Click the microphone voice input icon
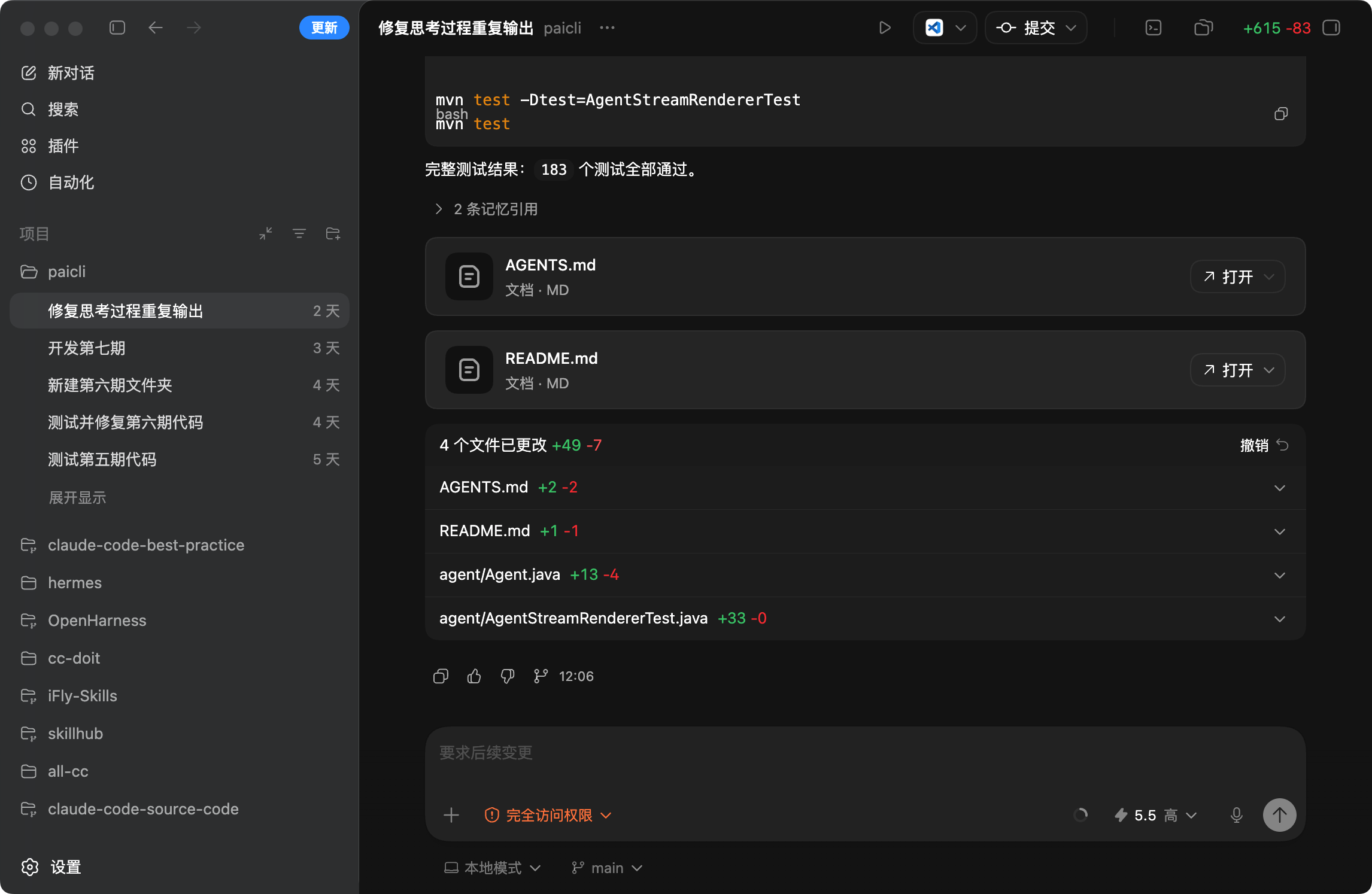The height and width of the screenshot is (894, 1372). (x=1236, y=815)
